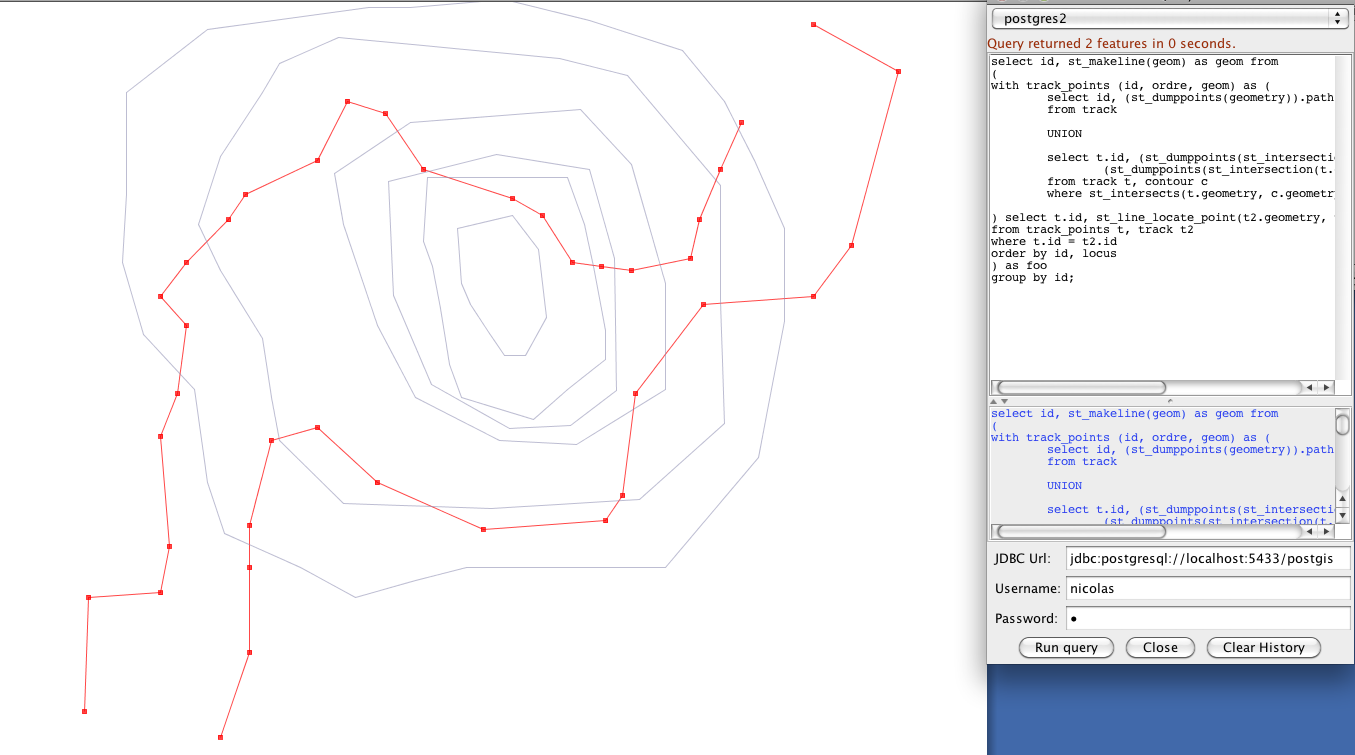
Task: Click the history pane's right scroll arrow
Action: (1326, 531)
